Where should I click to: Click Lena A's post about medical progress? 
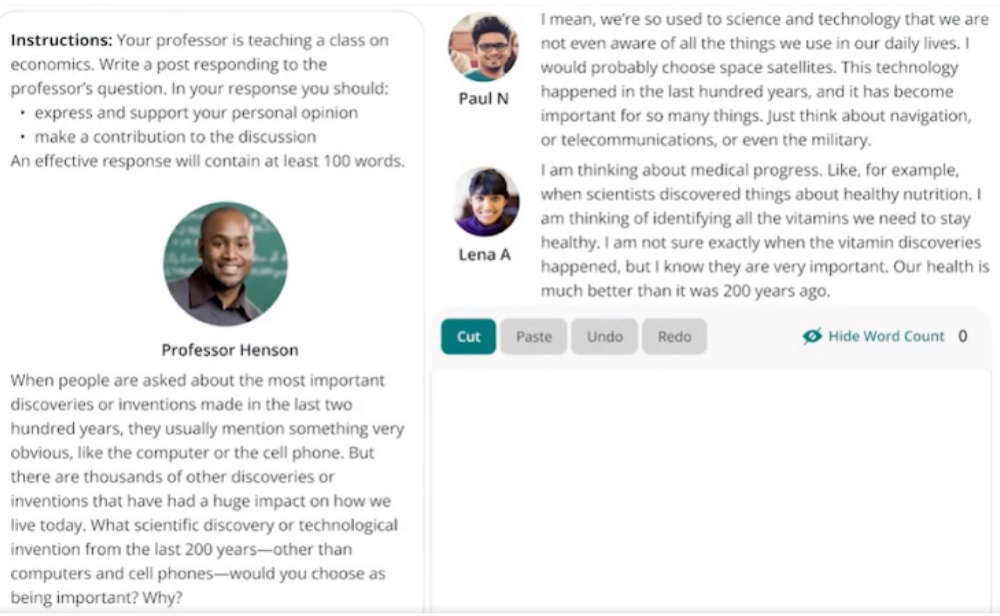pyautogui.click(x=765, y=230)
